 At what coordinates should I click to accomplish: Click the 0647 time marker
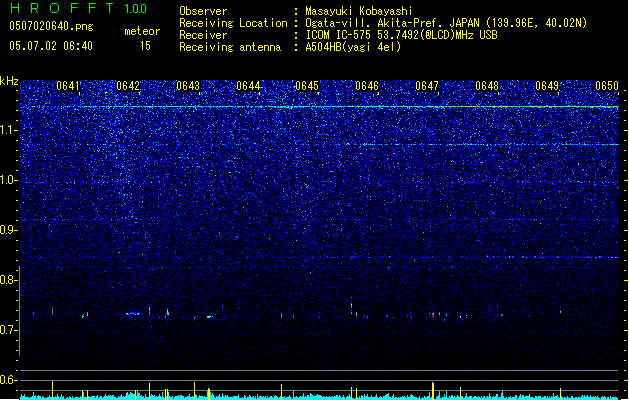(x=427, y=86)
